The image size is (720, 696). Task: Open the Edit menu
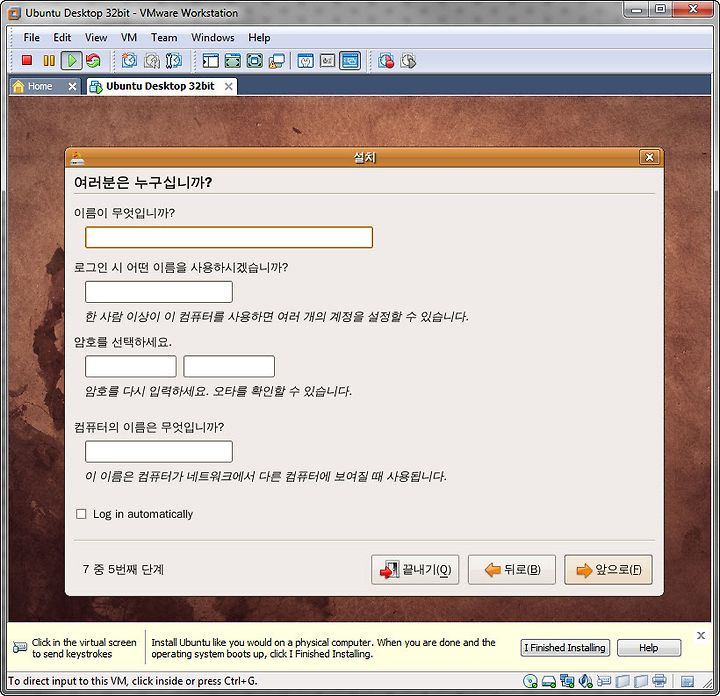tap(62, 38)
